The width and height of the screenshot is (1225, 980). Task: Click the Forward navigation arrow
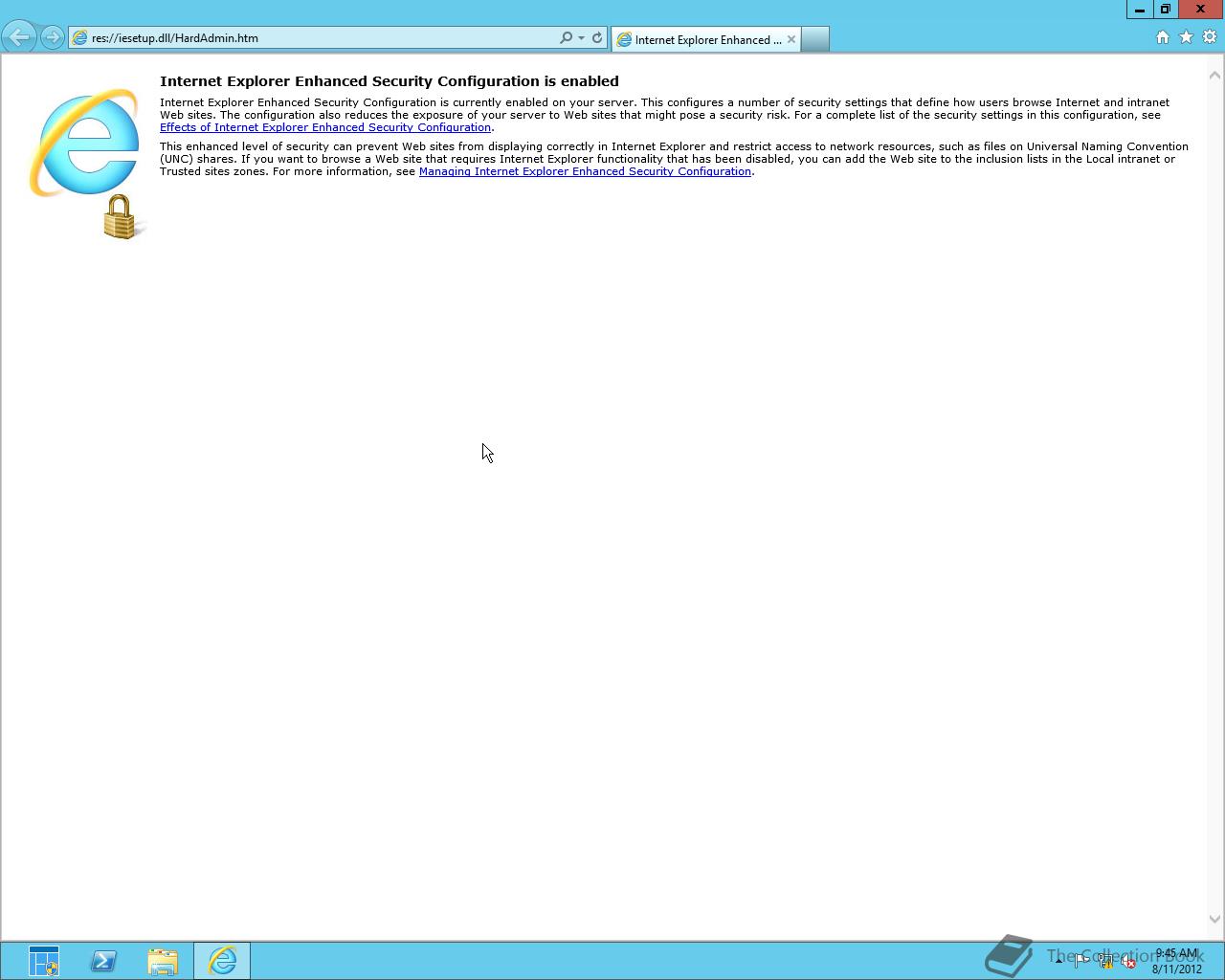coord(53,37)
